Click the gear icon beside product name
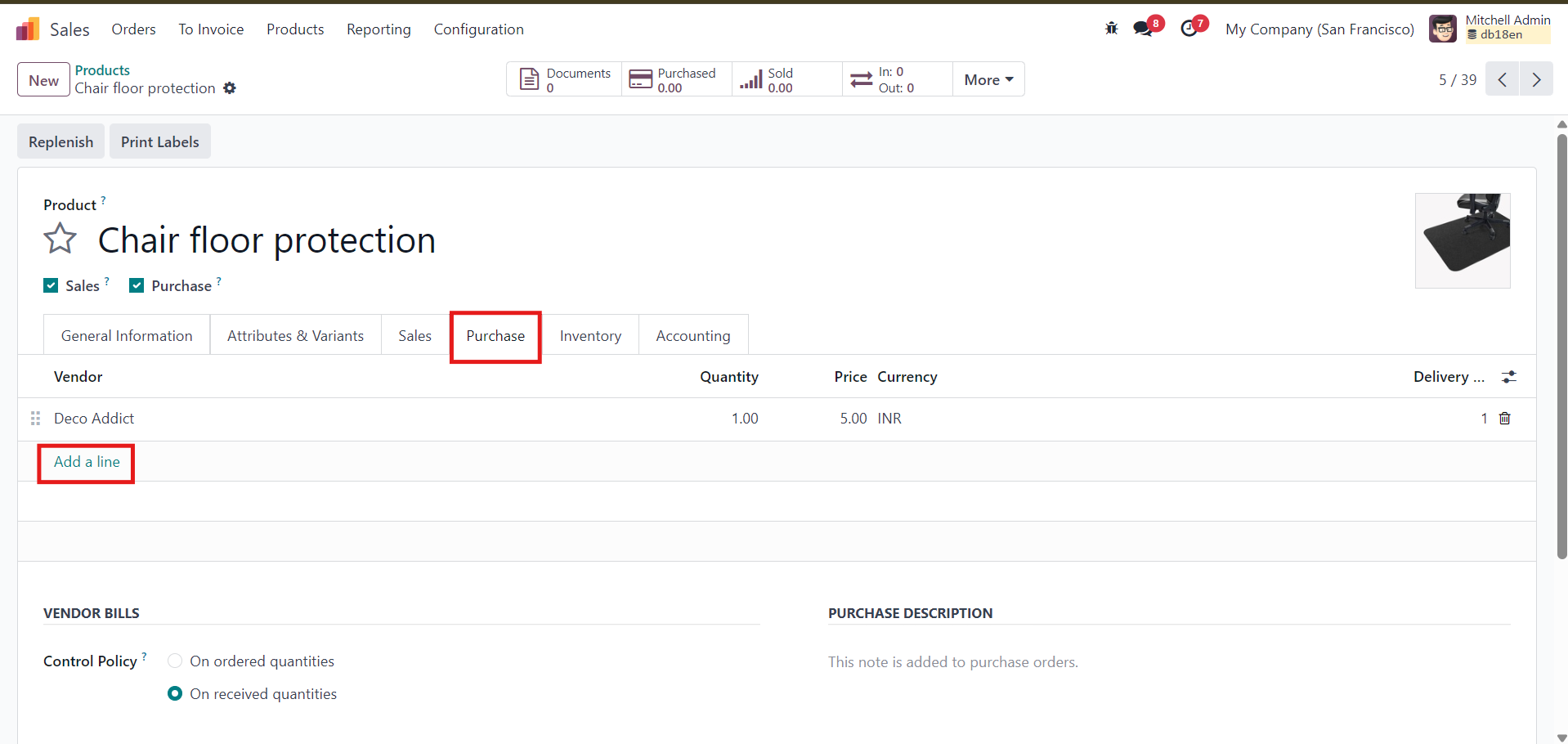This screenshot has width=1568, height=744. pyautogui.click(x=230, y=88)
